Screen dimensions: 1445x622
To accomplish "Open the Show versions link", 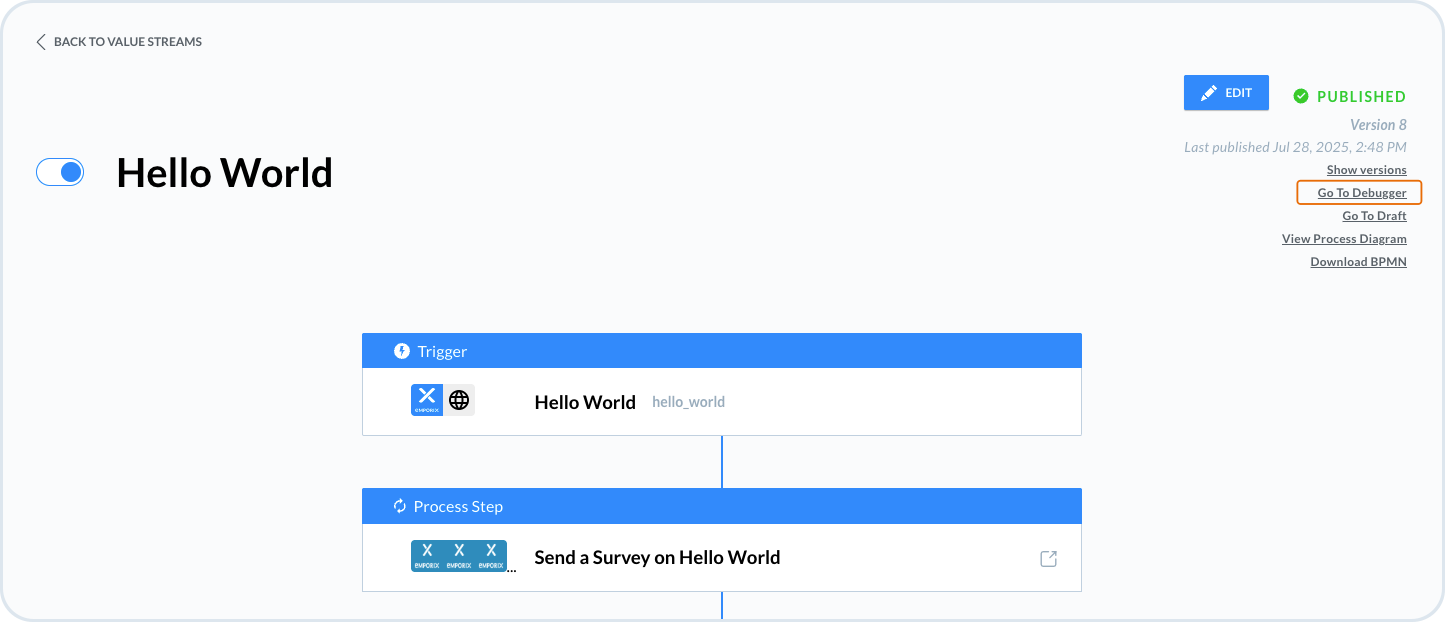I will [1366, 170].
